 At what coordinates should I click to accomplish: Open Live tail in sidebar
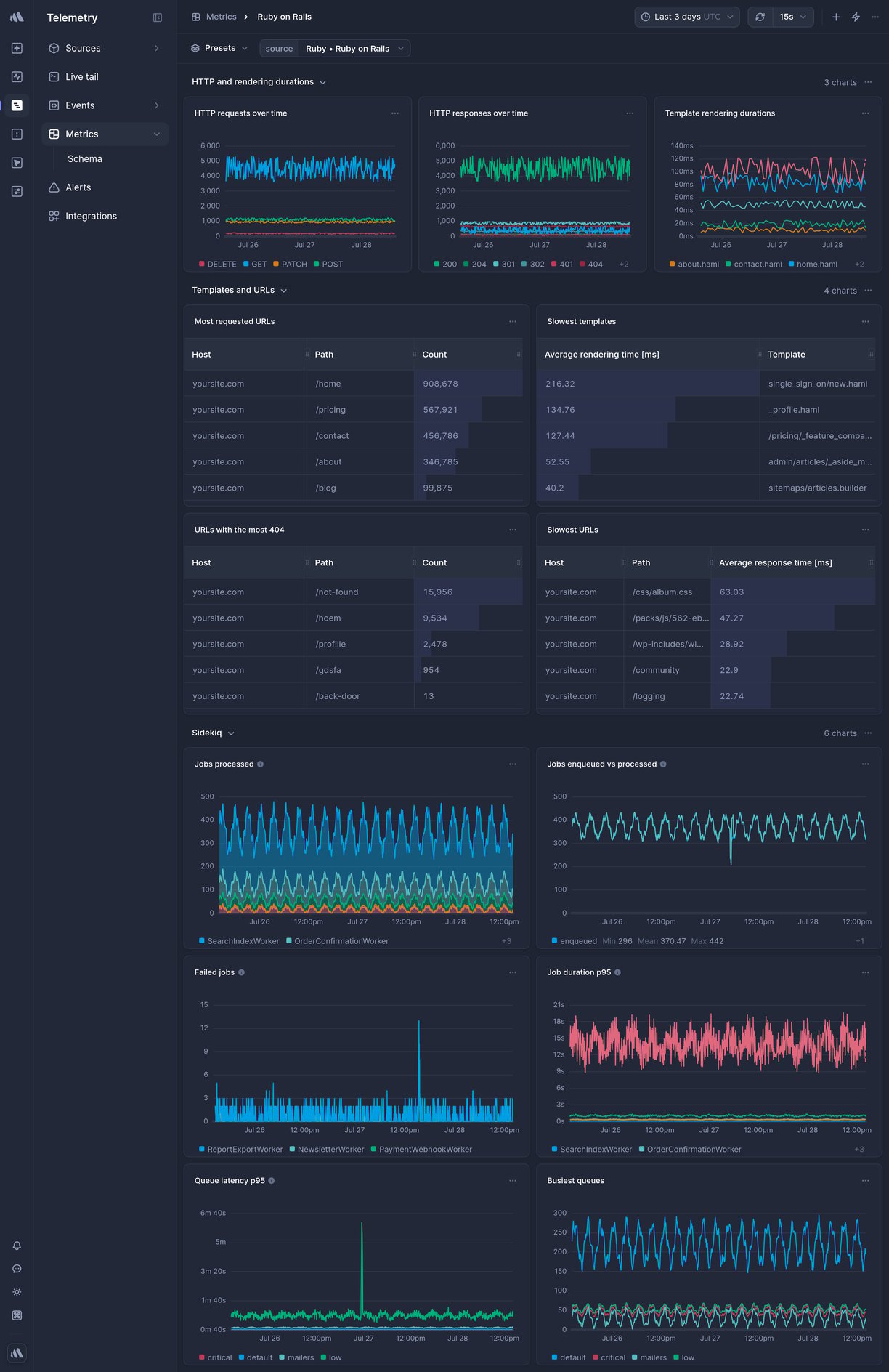click(x=105, y=77)
